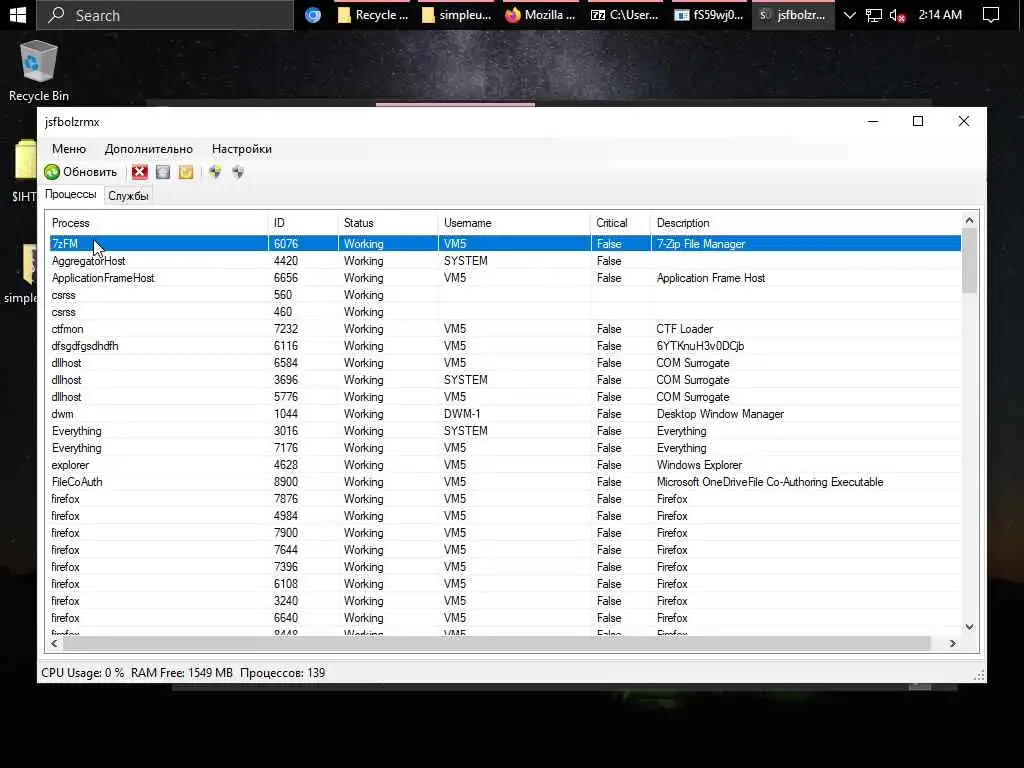Open the Настройки menu
The height and width of the screenshot is (768, 1024).
pyautogui.click(x=242, y=149)
